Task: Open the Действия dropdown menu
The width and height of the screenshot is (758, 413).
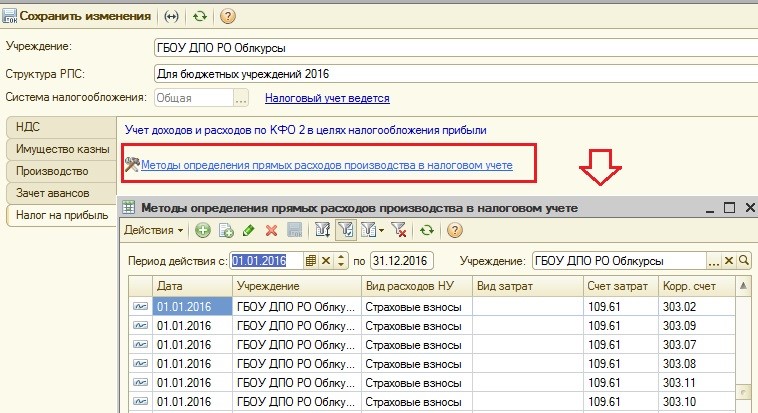Action: [153, 230]
